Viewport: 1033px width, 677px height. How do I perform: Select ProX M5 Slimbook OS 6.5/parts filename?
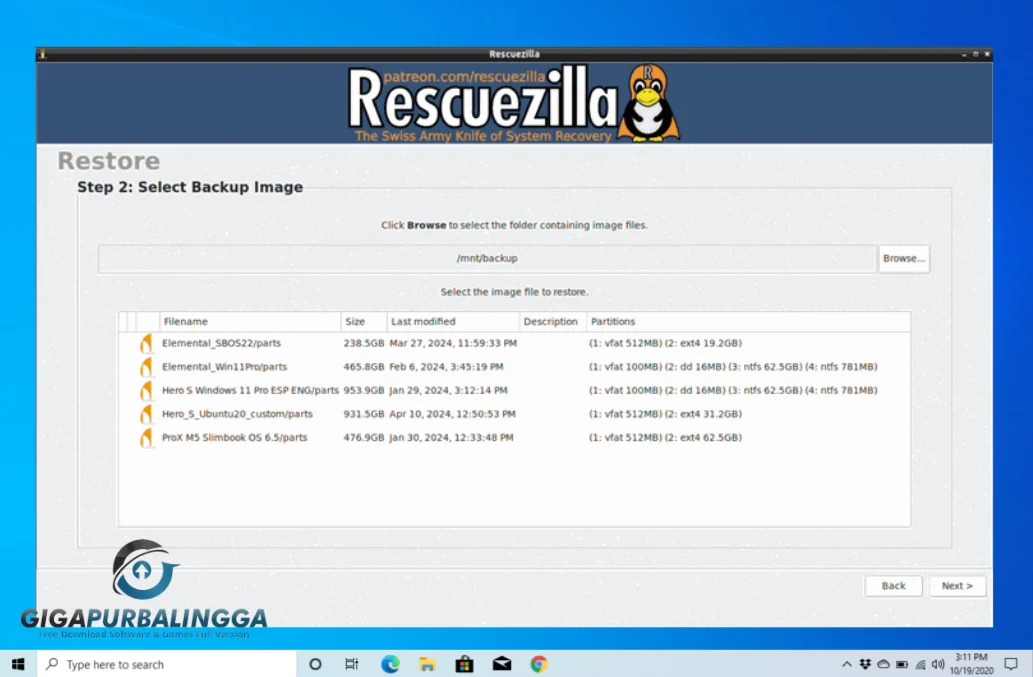pyautogui.click(x=235, y=437)
